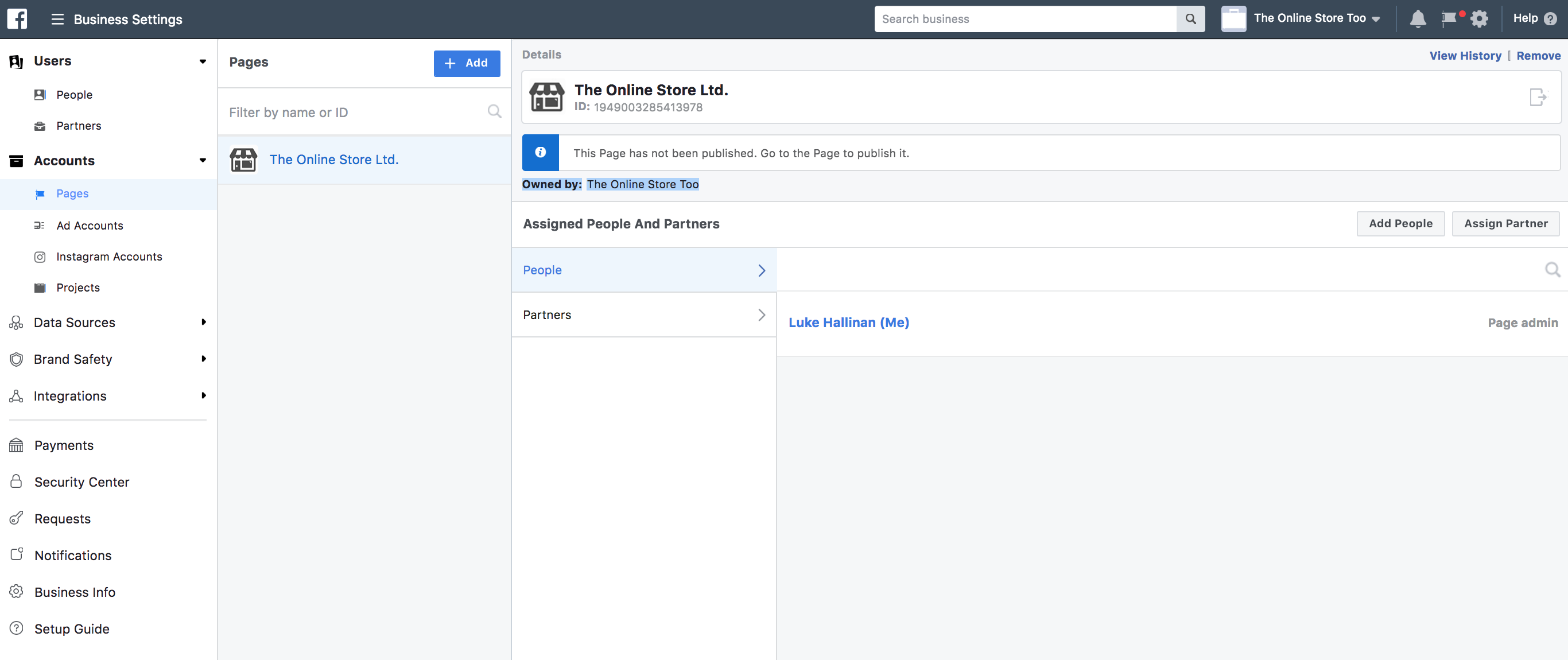
Task: Open The Online Store Too business dropdown
Action: (1318, 19)
